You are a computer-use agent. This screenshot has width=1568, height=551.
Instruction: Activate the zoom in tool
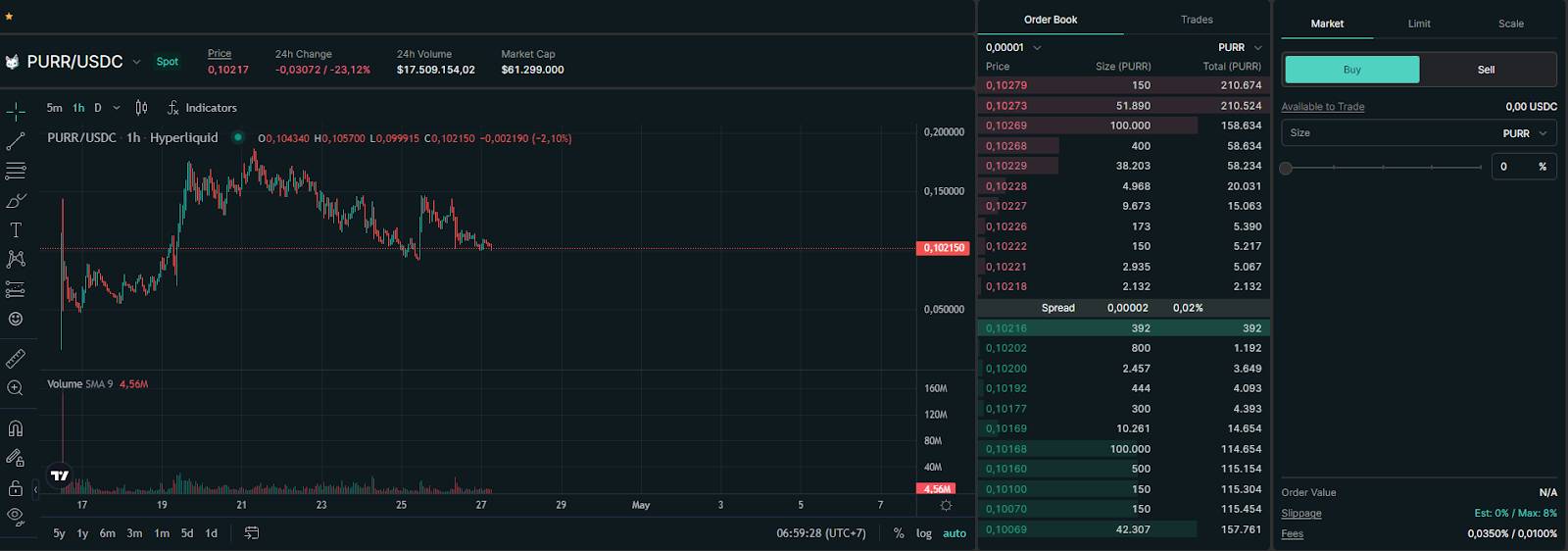pos(16,388)
